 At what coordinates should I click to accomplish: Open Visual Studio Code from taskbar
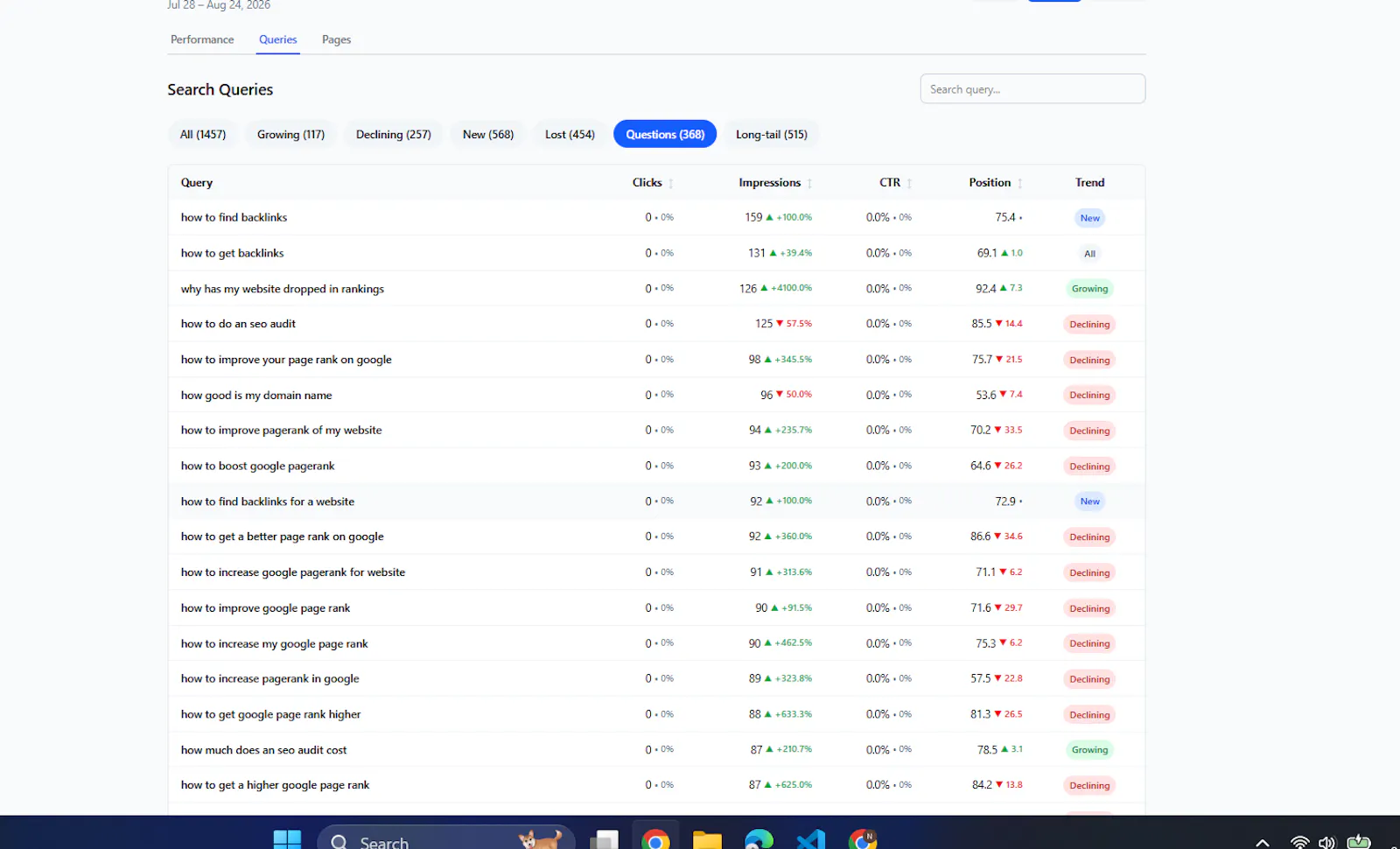[x=810, y=840]
